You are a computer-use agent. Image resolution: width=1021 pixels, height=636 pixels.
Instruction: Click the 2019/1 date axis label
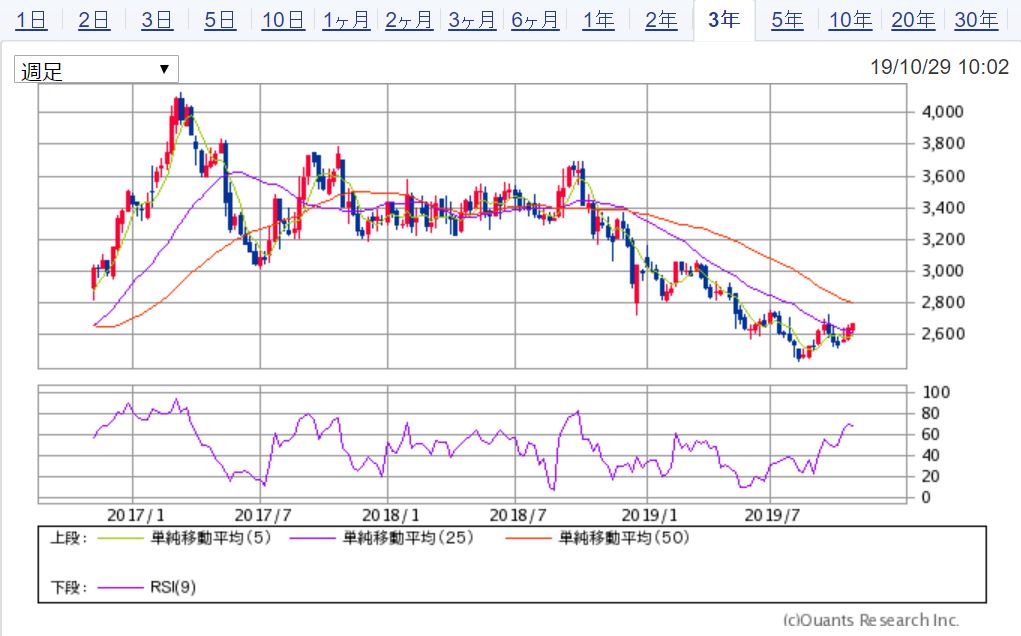click(649, 516)
